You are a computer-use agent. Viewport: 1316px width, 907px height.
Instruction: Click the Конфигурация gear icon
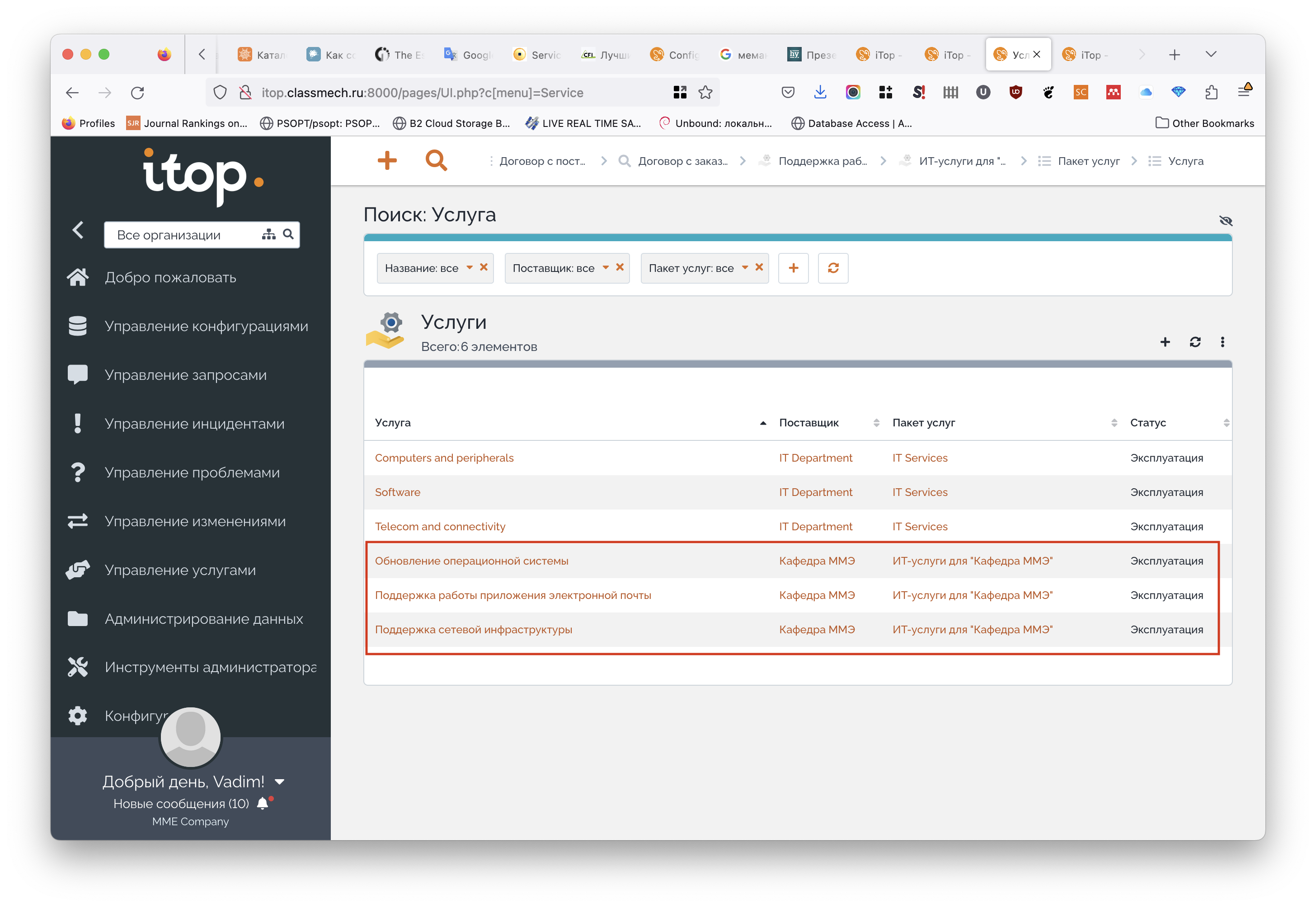(x=78, y=716)
